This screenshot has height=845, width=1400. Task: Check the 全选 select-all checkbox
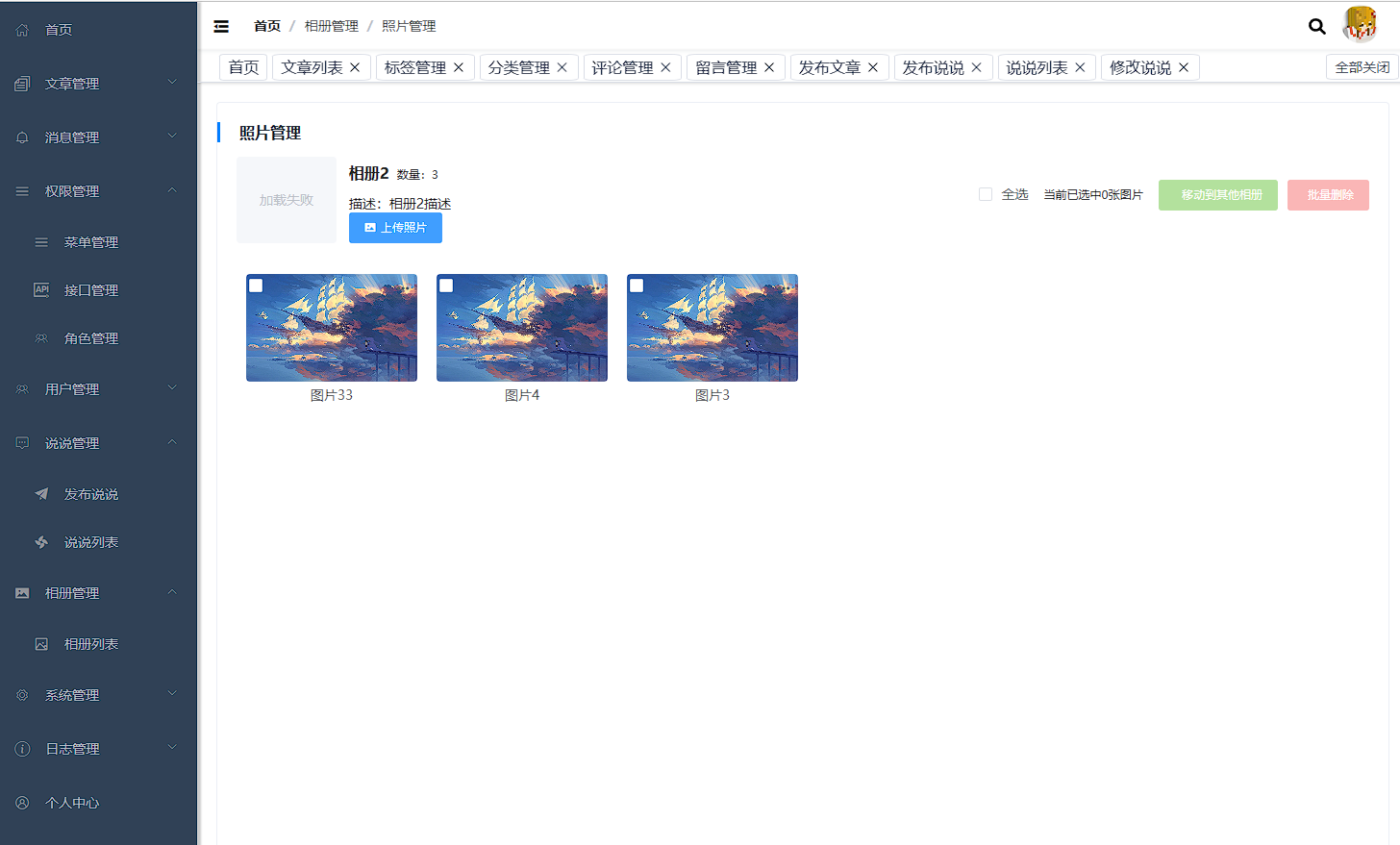tap(986, 194)
